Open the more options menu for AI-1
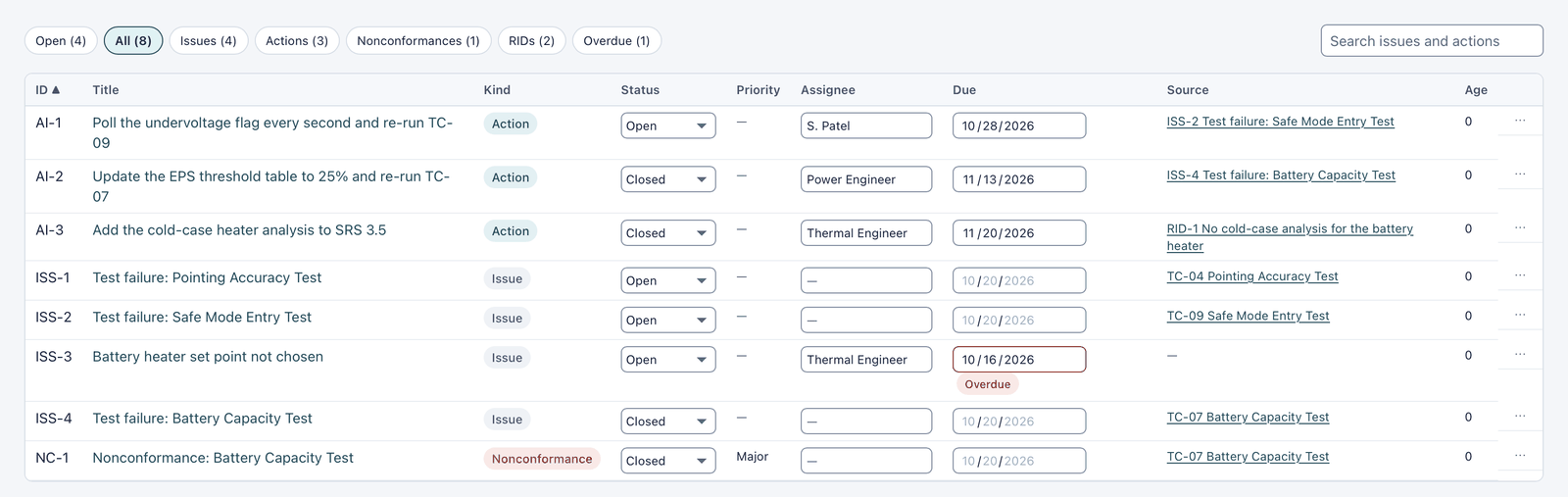 [x=1520, y=121]
